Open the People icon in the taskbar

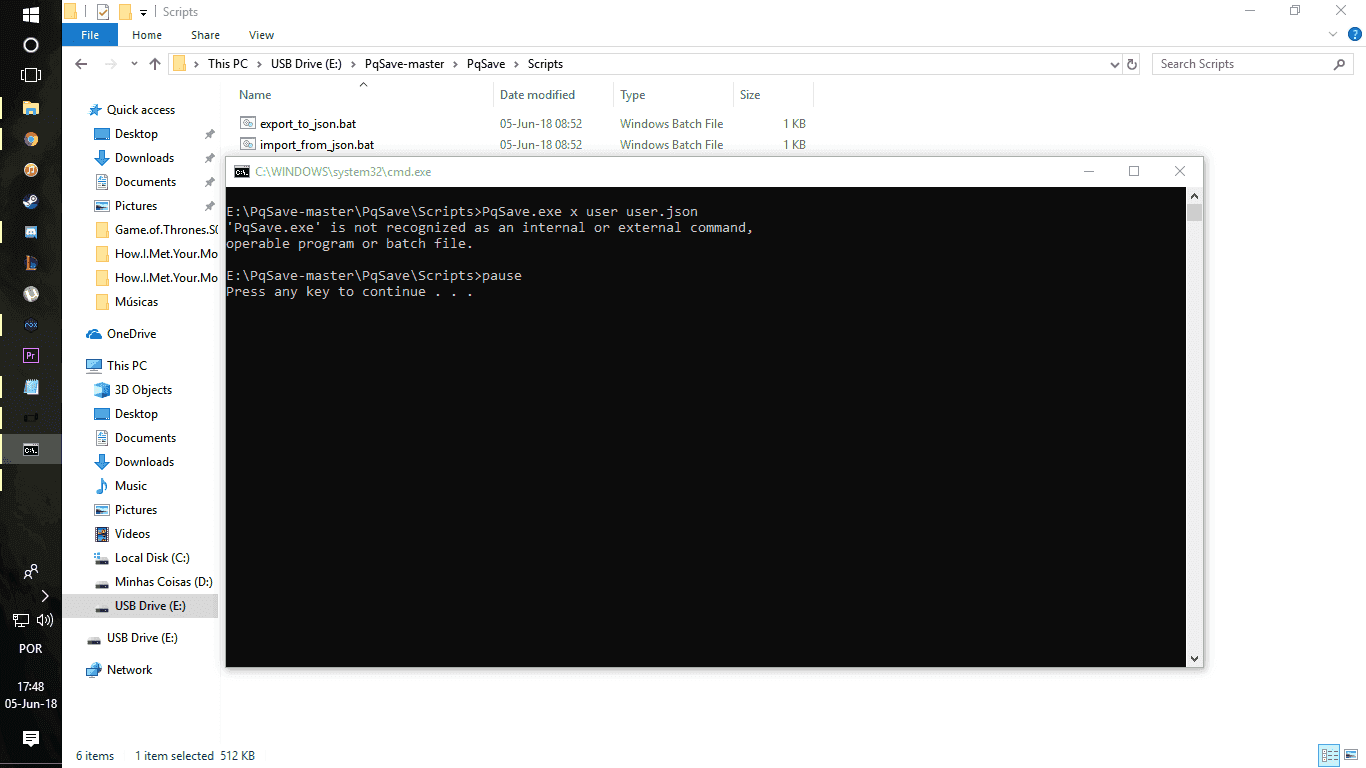[x=30, y=572]
